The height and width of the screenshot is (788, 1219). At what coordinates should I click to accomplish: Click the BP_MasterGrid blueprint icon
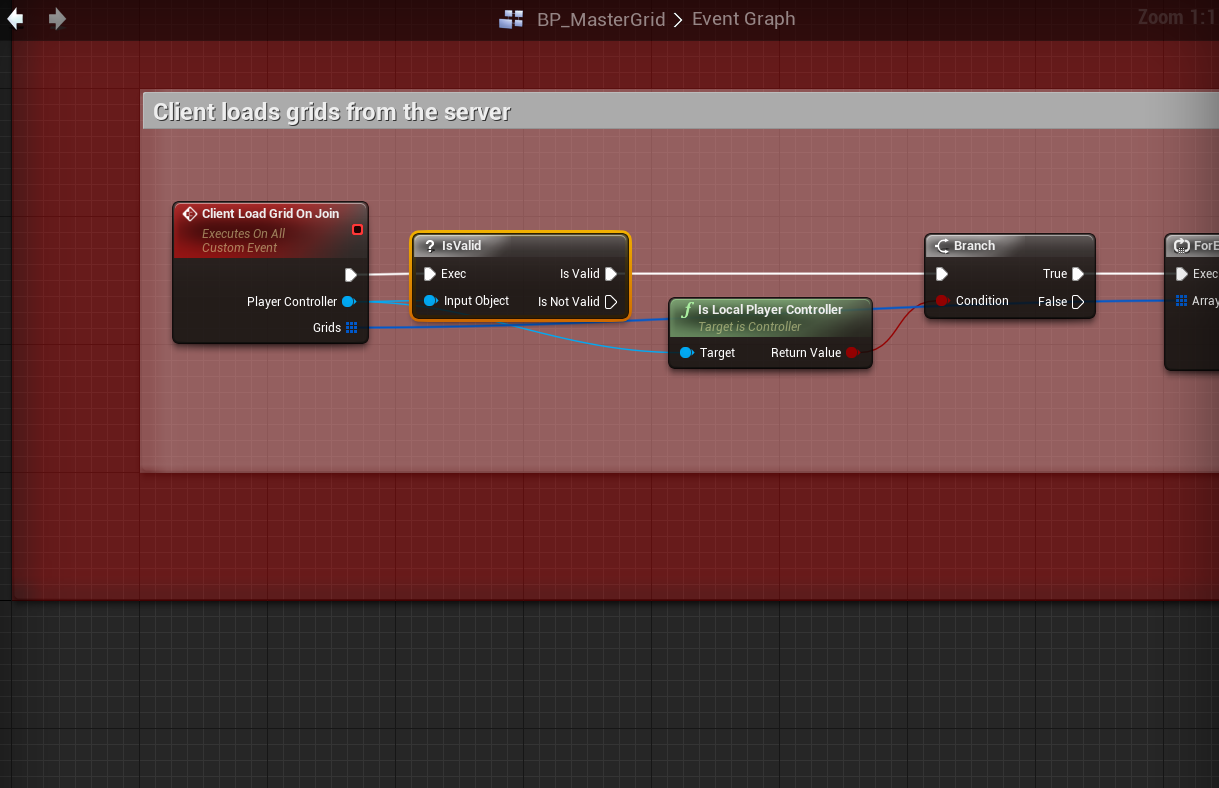pyautogui.click(x=512, y=19)
